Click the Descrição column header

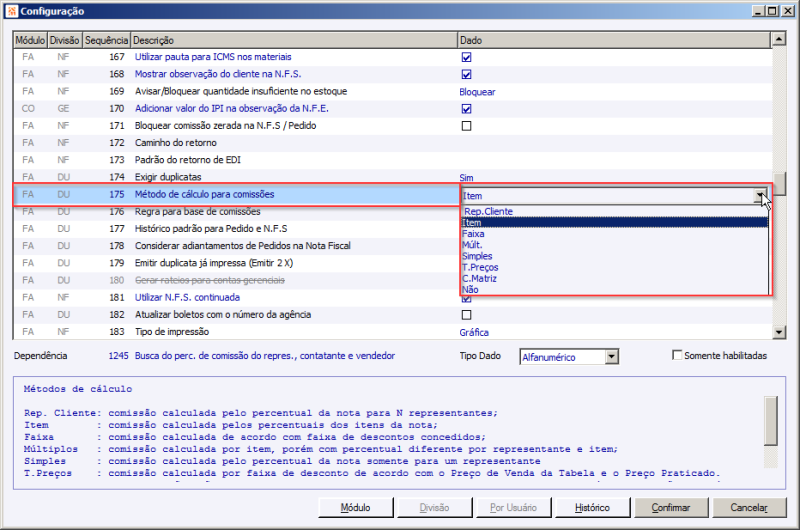(x=294, y=40)
